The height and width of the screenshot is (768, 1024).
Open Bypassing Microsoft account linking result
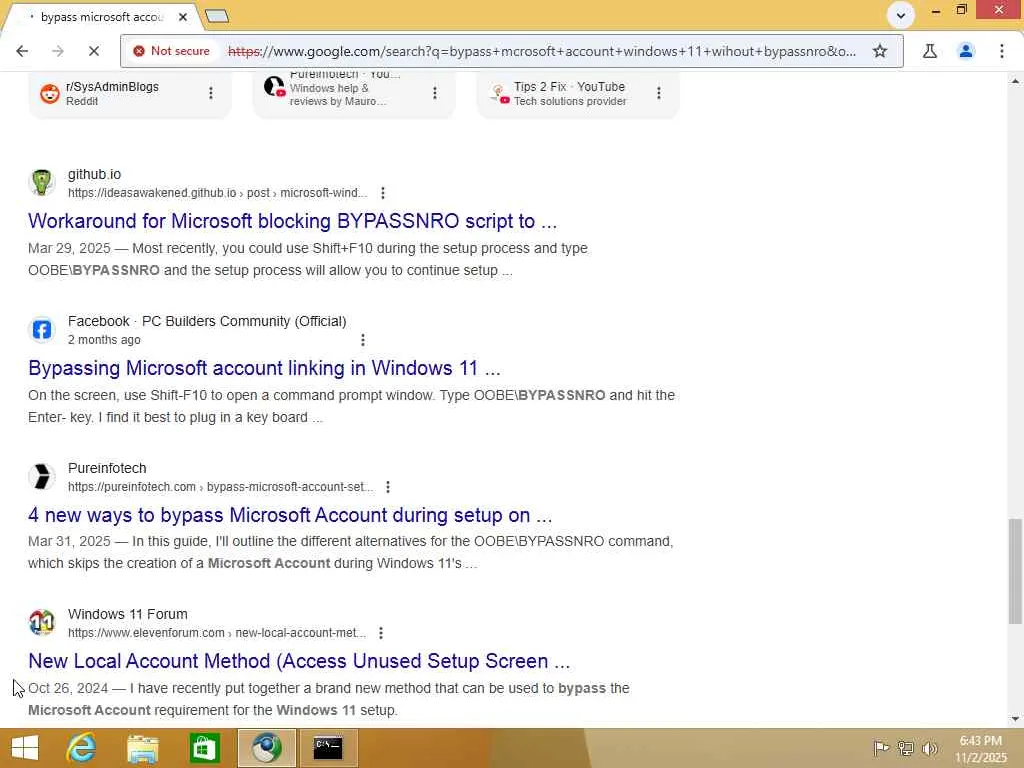coord(264,368)
